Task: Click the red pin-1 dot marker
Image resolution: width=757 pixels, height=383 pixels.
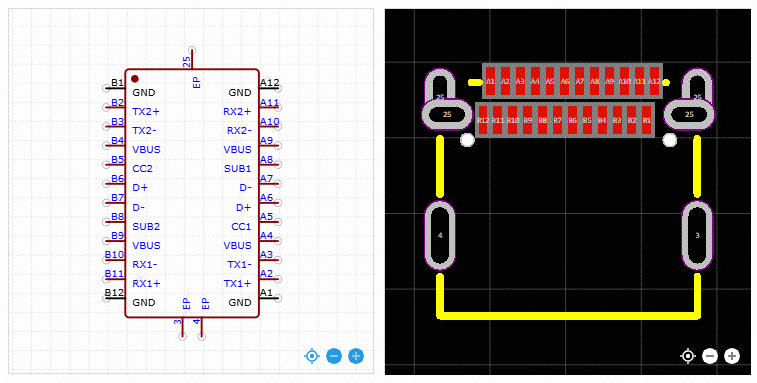Action: 135,79
